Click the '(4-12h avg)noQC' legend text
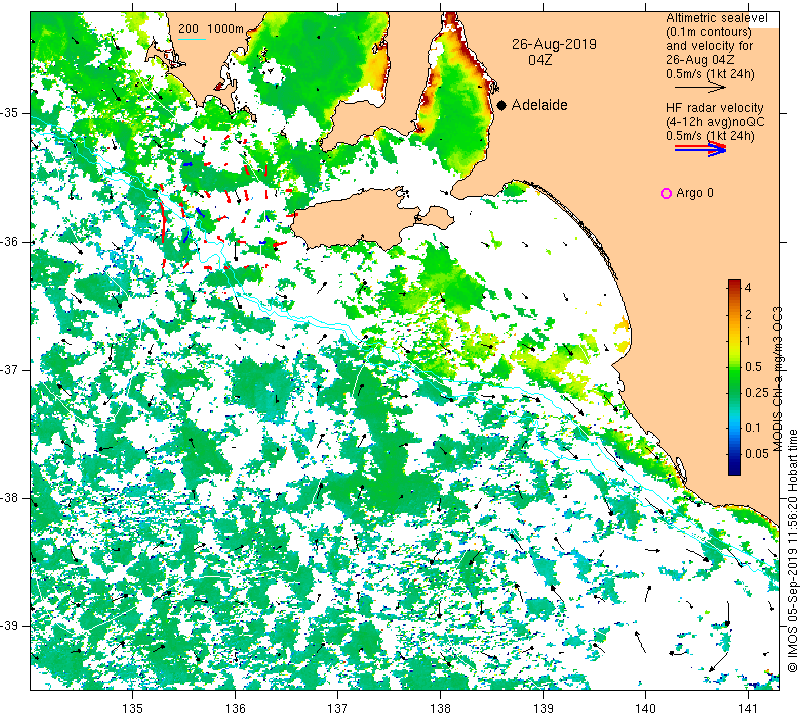Screen dimensions: 800x720 point(715,122)
